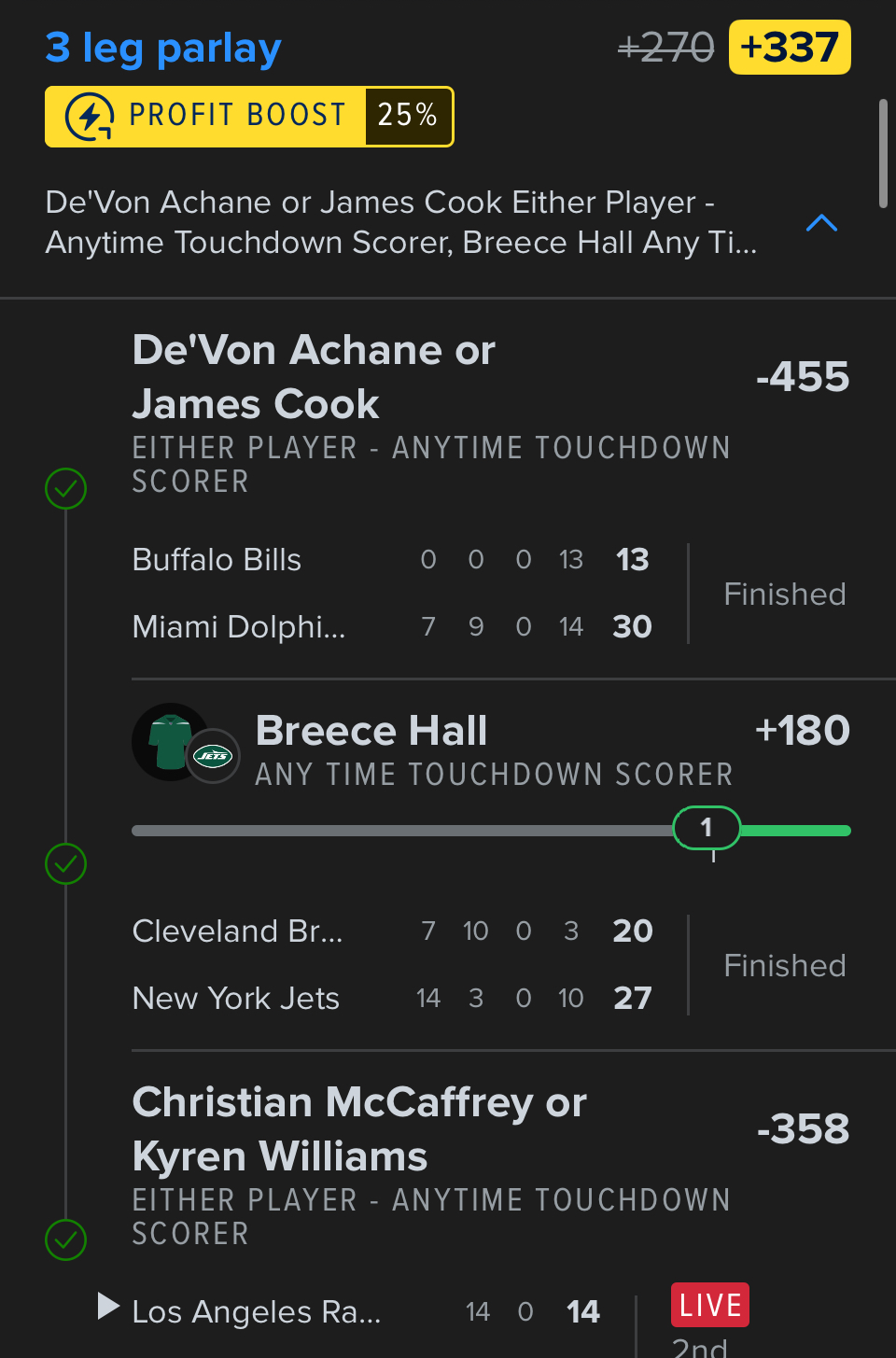896x1358 pixels.
Task: Select the Christian McCaffrey or Kyren Williams leg
Action: point(359,1129)
